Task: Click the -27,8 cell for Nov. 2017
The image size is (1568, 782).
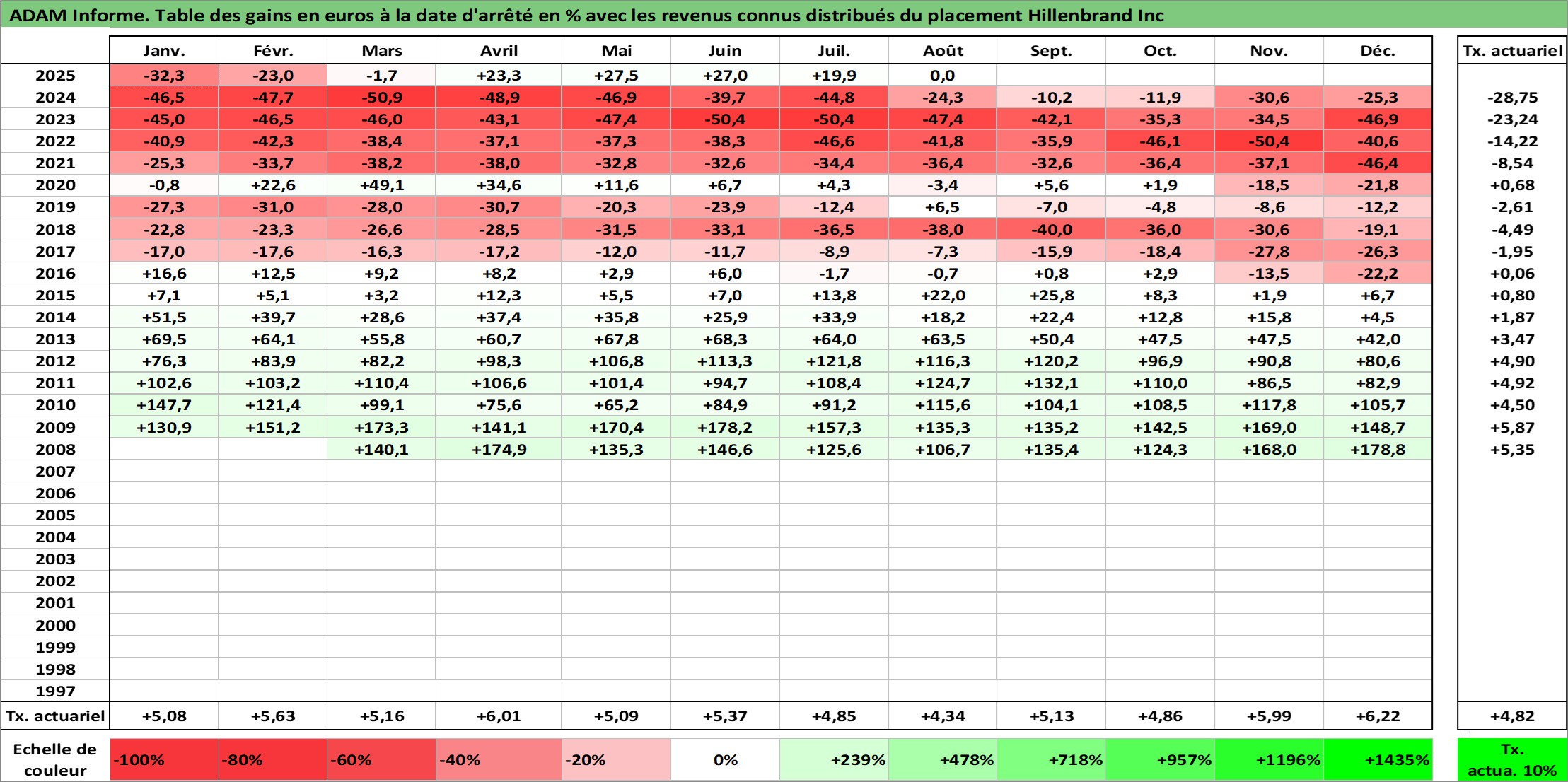Action: (x=1269, y=251)
